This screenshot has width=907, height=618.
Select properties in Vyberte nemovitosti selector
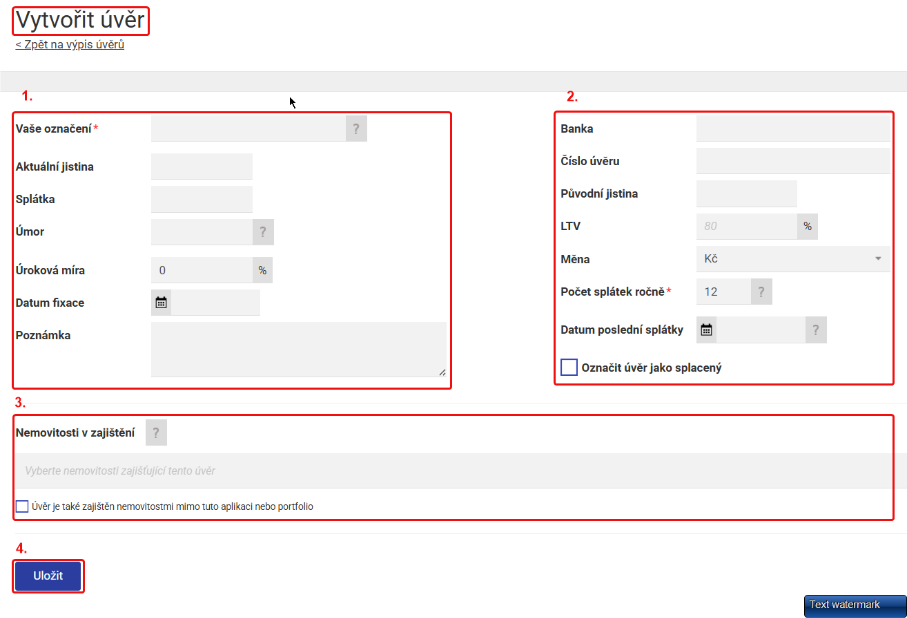[x=452, y=470]
